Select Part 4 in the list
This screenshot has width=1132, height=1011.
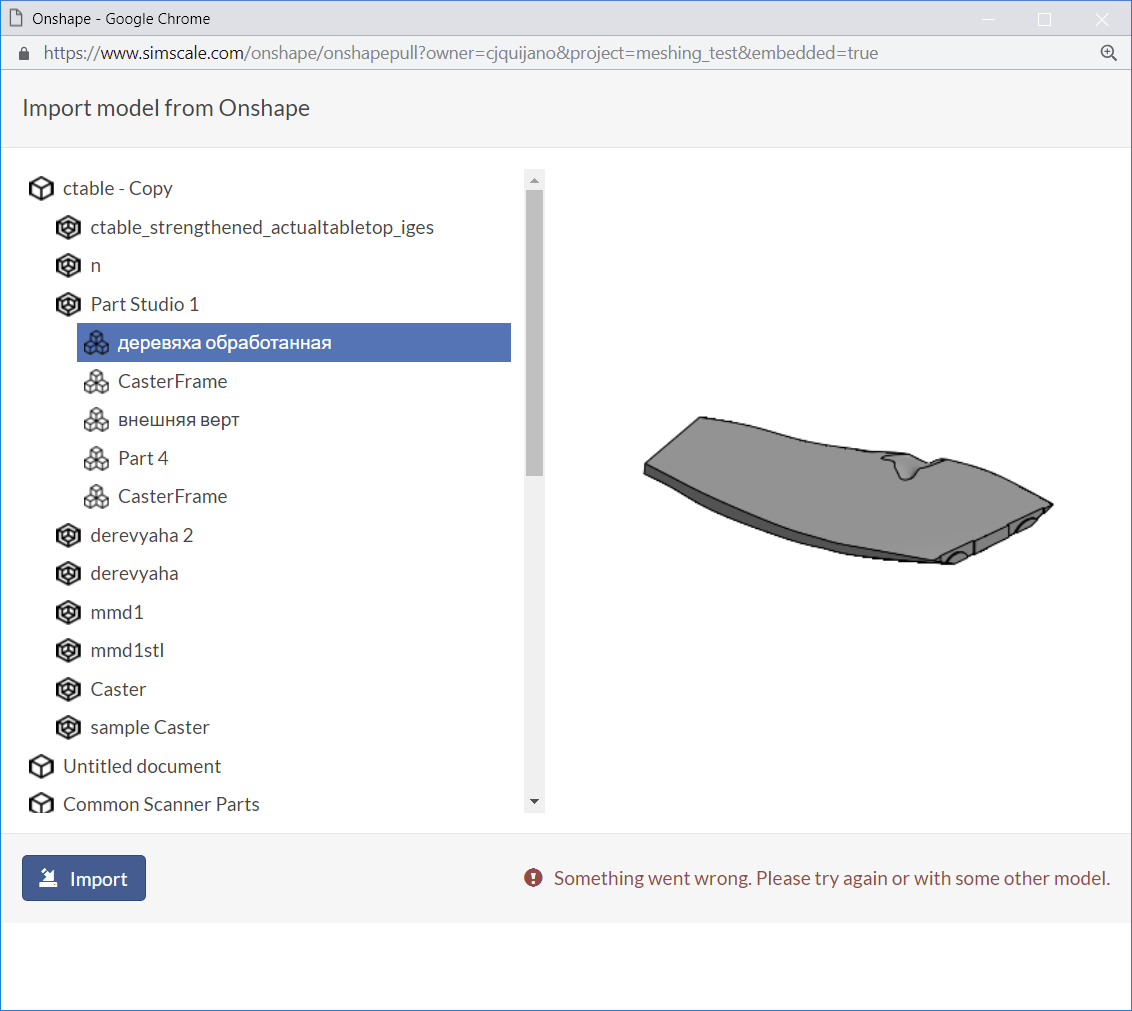click(x=143, y=458)
